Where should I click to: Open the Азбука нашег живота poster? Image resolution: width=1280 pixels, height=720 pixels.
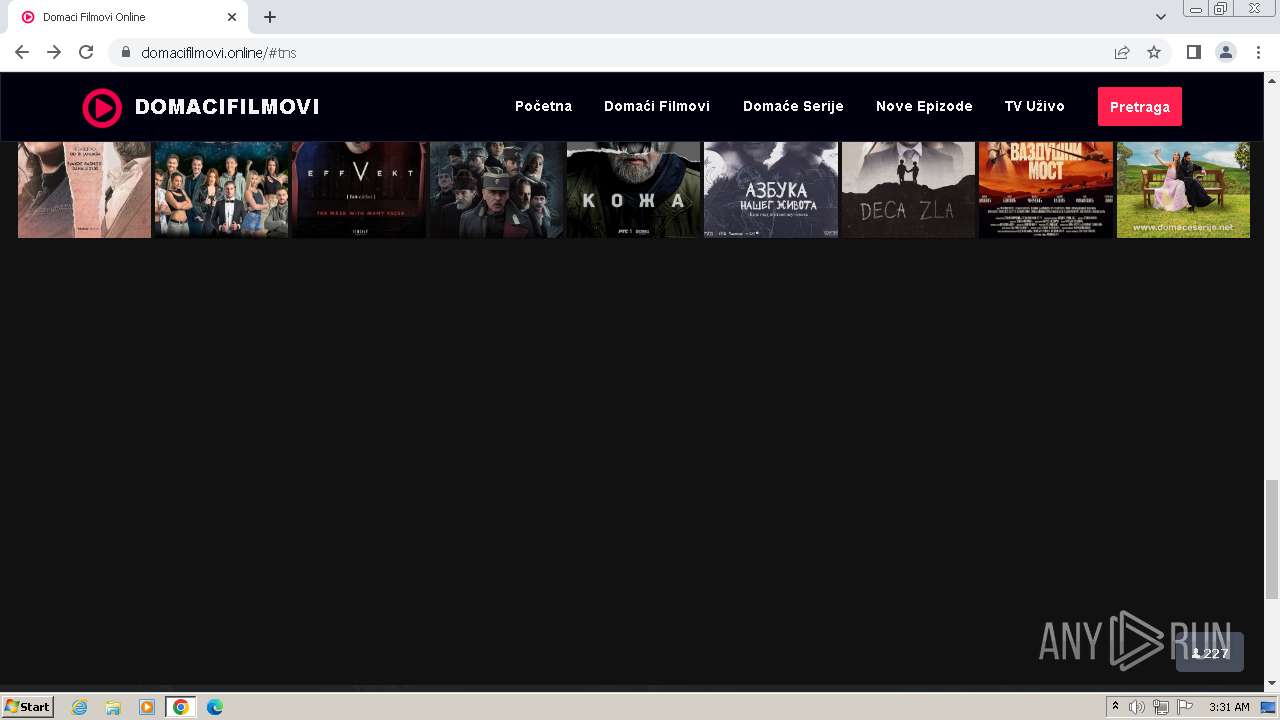point(771,190)
